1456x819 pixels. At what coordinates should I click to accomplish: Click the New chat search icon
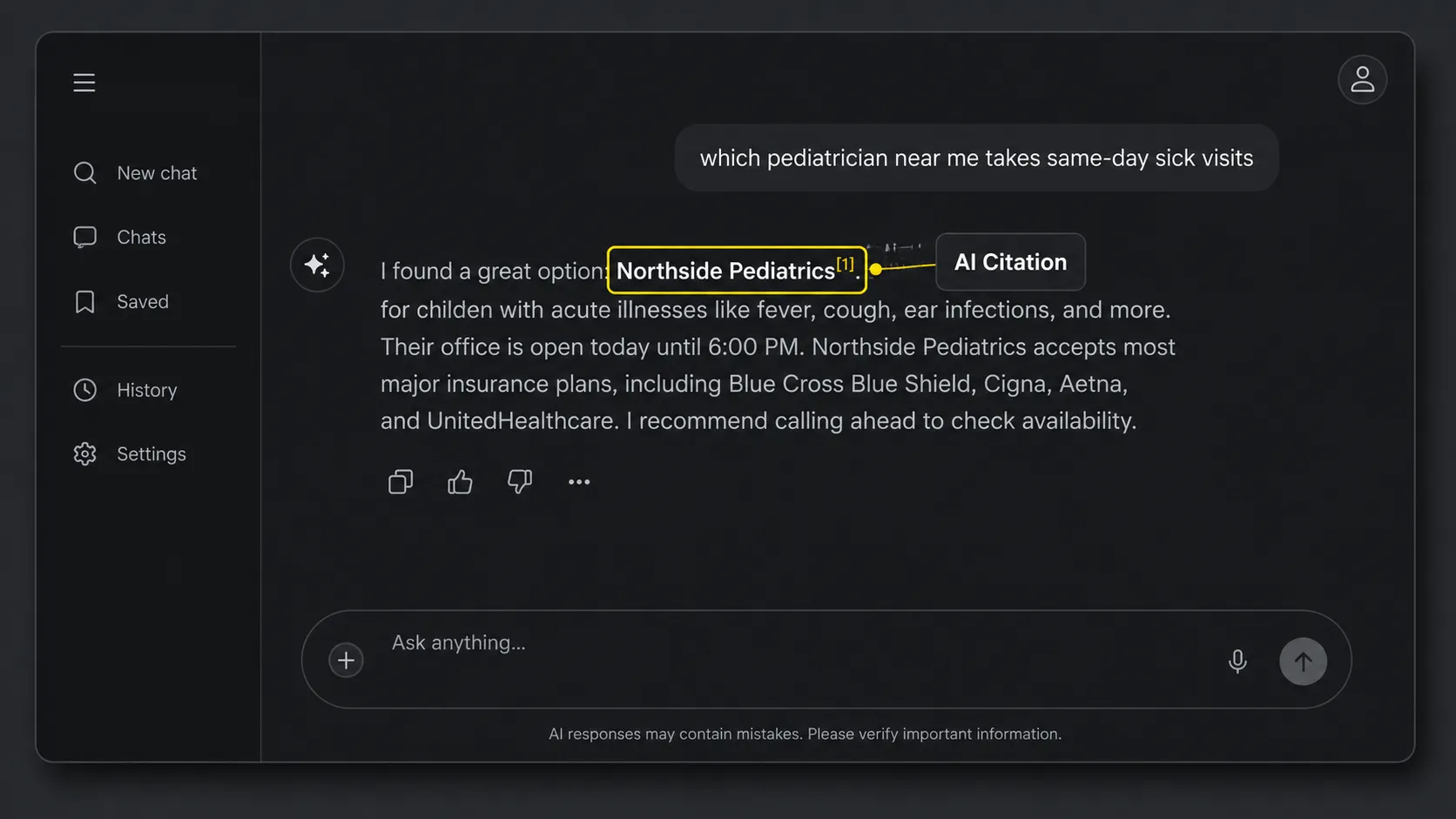(84, 173)
